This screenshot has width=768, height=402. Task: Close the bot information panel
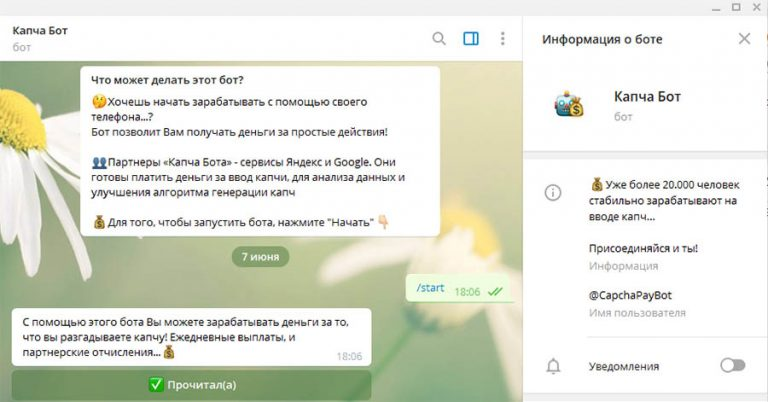744,39
